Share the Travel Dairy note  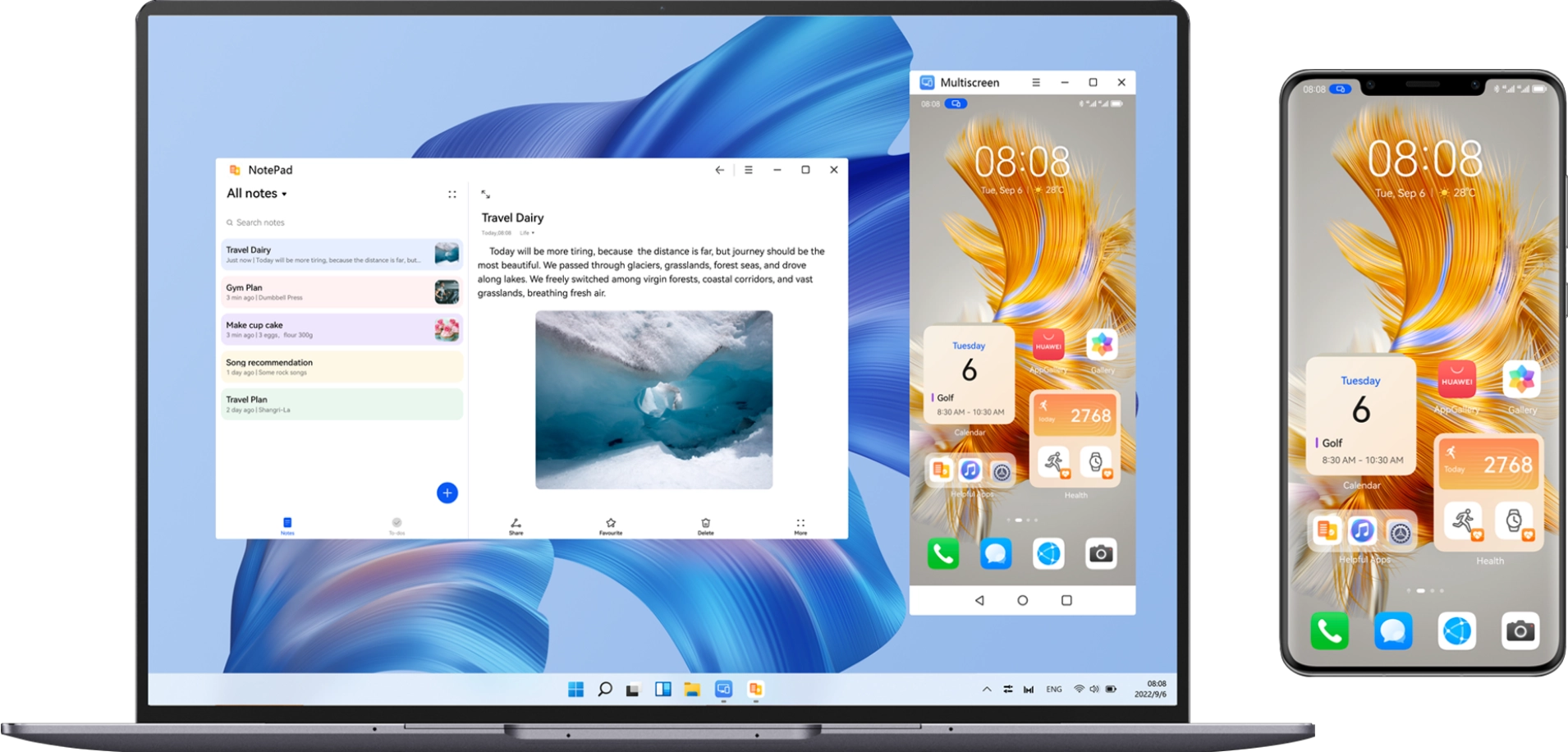[516, 525]
